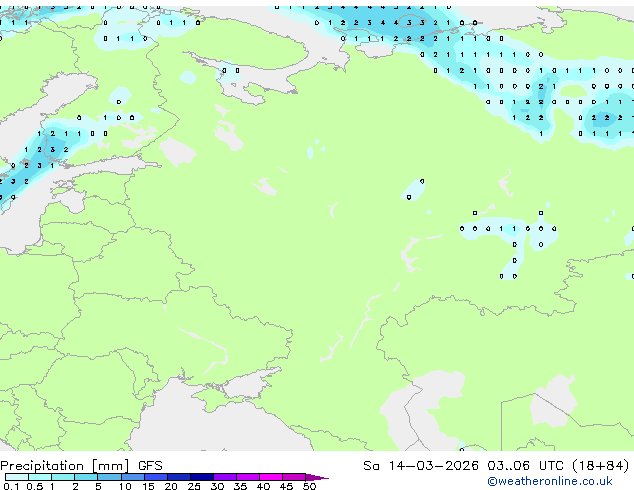Viewport: 634px width, 490px height.
Task: Click the legend label '40'
Action: 263,486
